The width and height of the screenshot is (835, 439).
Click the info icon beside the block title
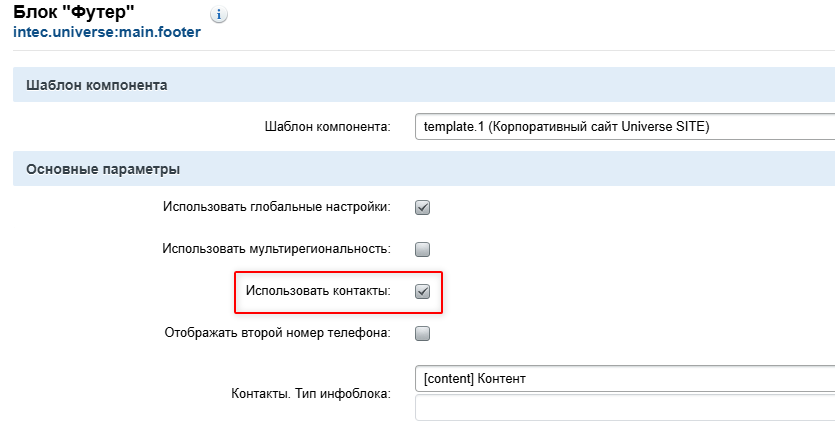(219, 16)
